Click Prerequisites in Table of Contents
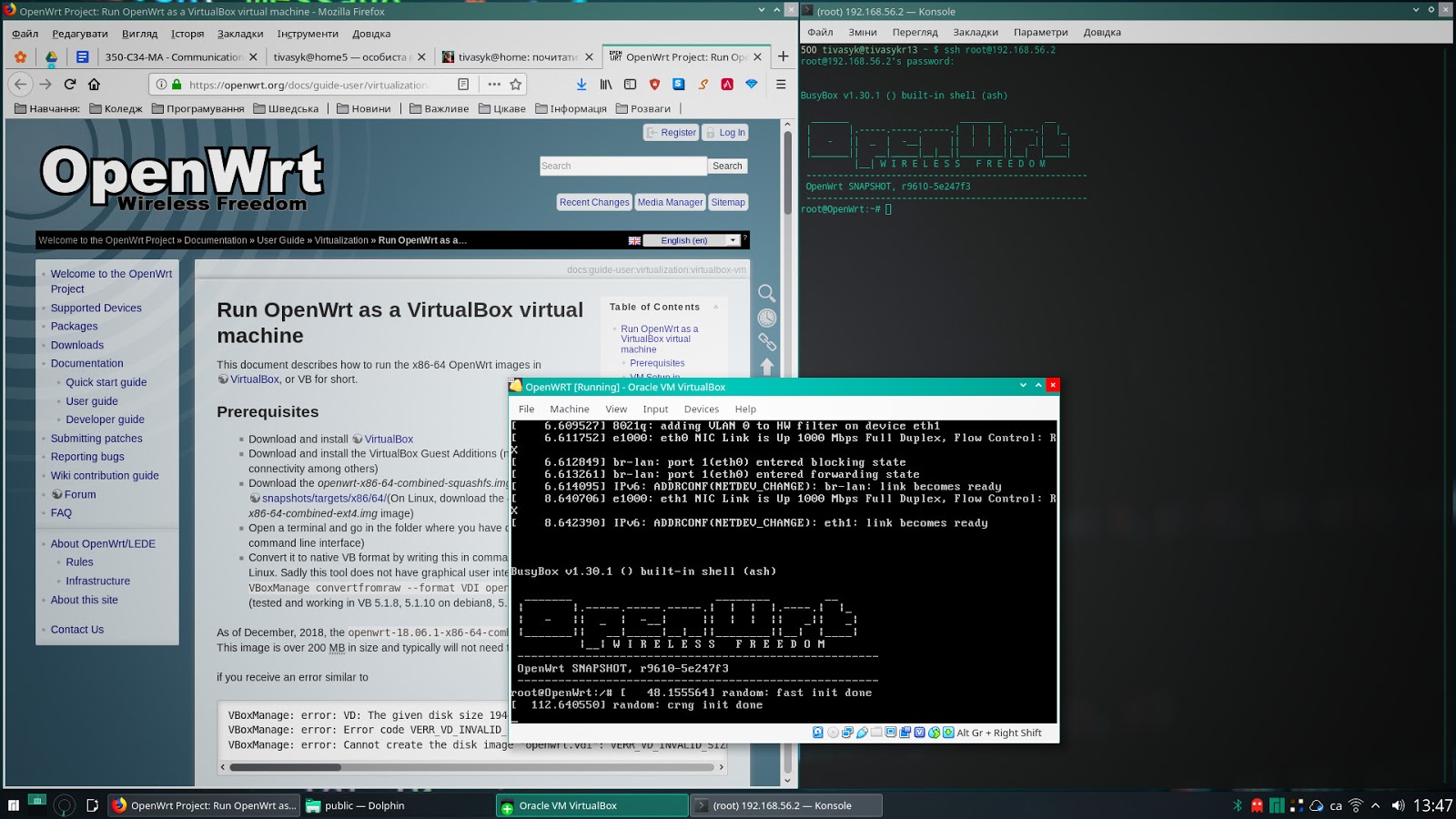This screenshot has height=819, width=1456. click(x=657, y=363)
